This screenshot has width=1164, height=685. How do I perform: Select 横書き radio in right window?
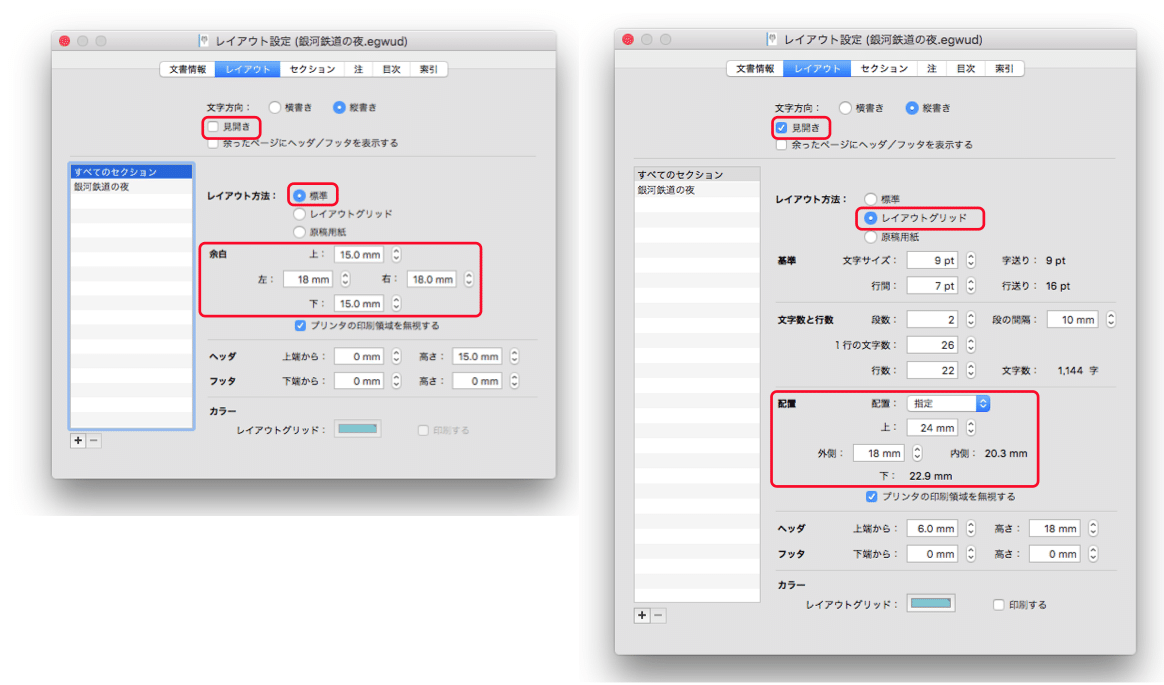846,108
